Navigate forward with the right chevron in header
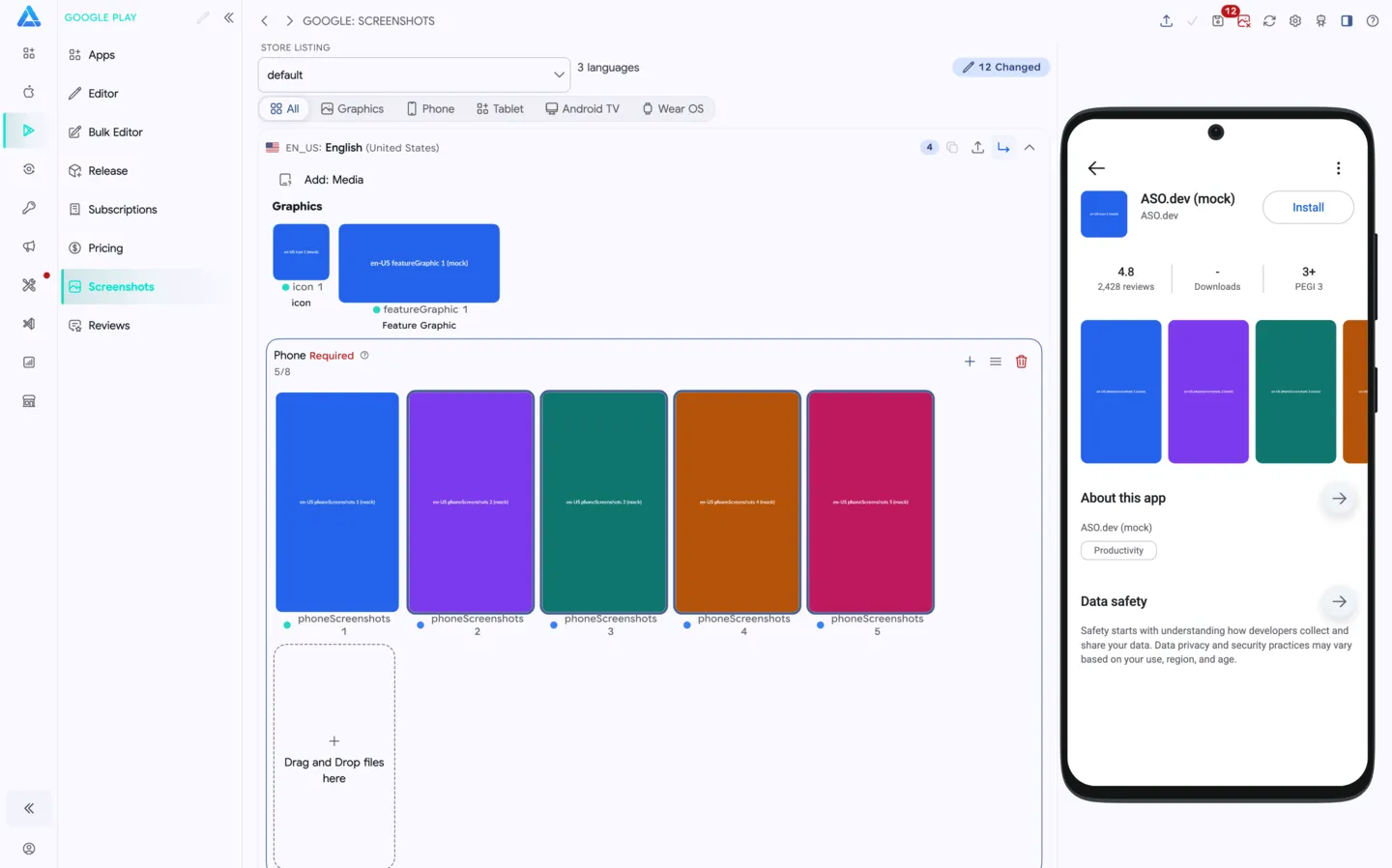This screenshot has width=1392, height=868. pos(289,20)
